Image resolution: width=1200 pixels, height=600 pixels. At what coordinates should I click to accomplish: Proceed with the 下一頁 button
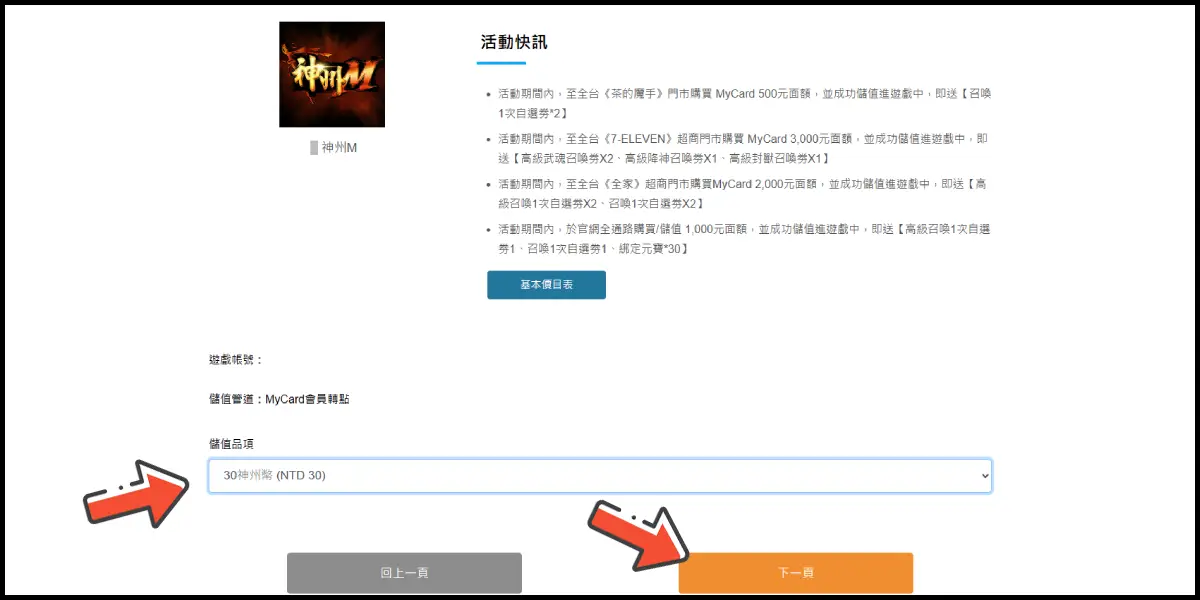tap(796, 573)
